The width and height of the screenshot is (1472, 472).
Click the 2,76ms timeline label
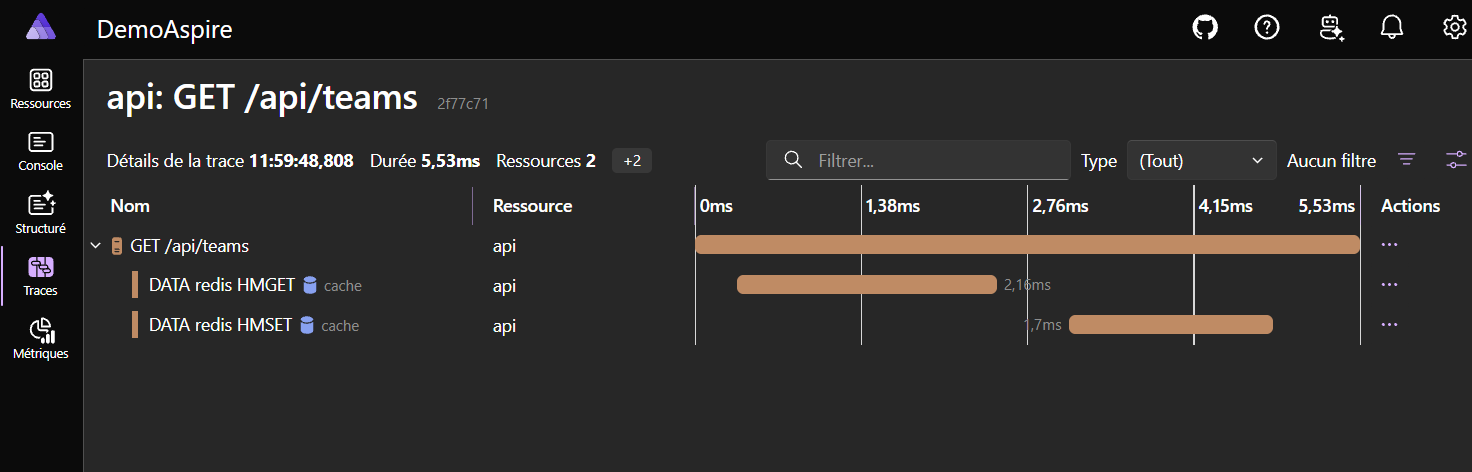(1060, 206)
